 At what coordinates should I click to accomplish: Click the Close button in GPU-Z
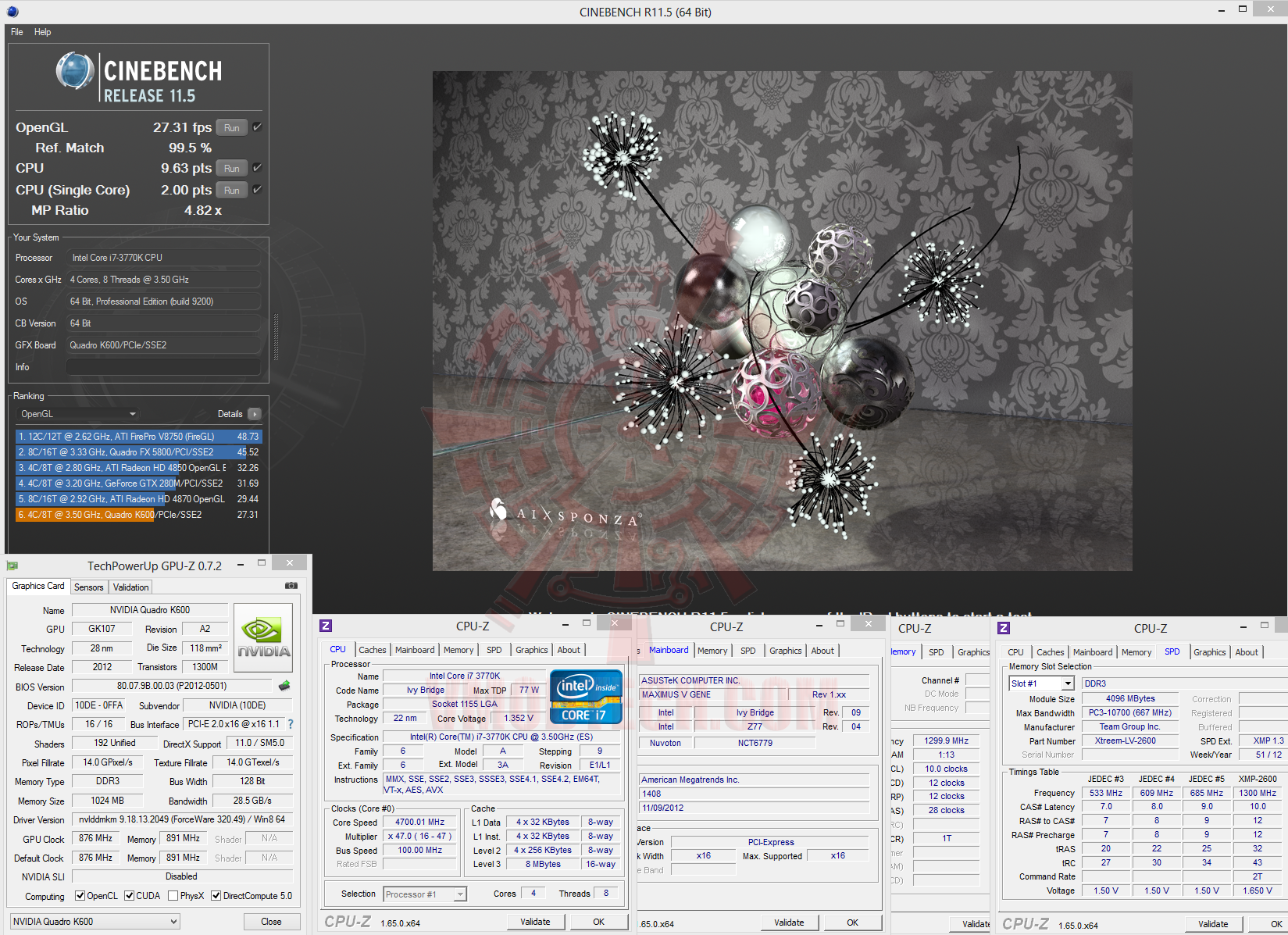(271, 922)
